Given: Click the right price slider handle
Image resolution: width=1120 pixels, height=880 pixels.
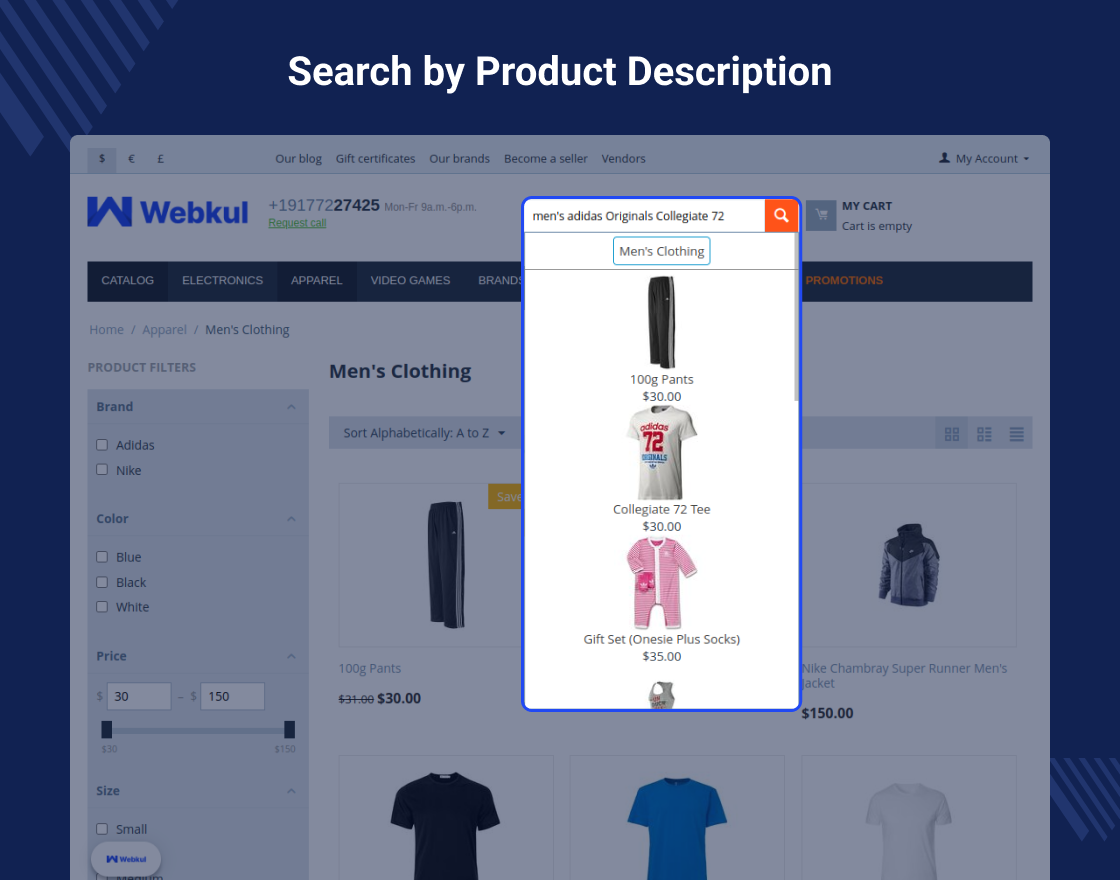Looking at the screenshot, I should [x=289, y=729].
